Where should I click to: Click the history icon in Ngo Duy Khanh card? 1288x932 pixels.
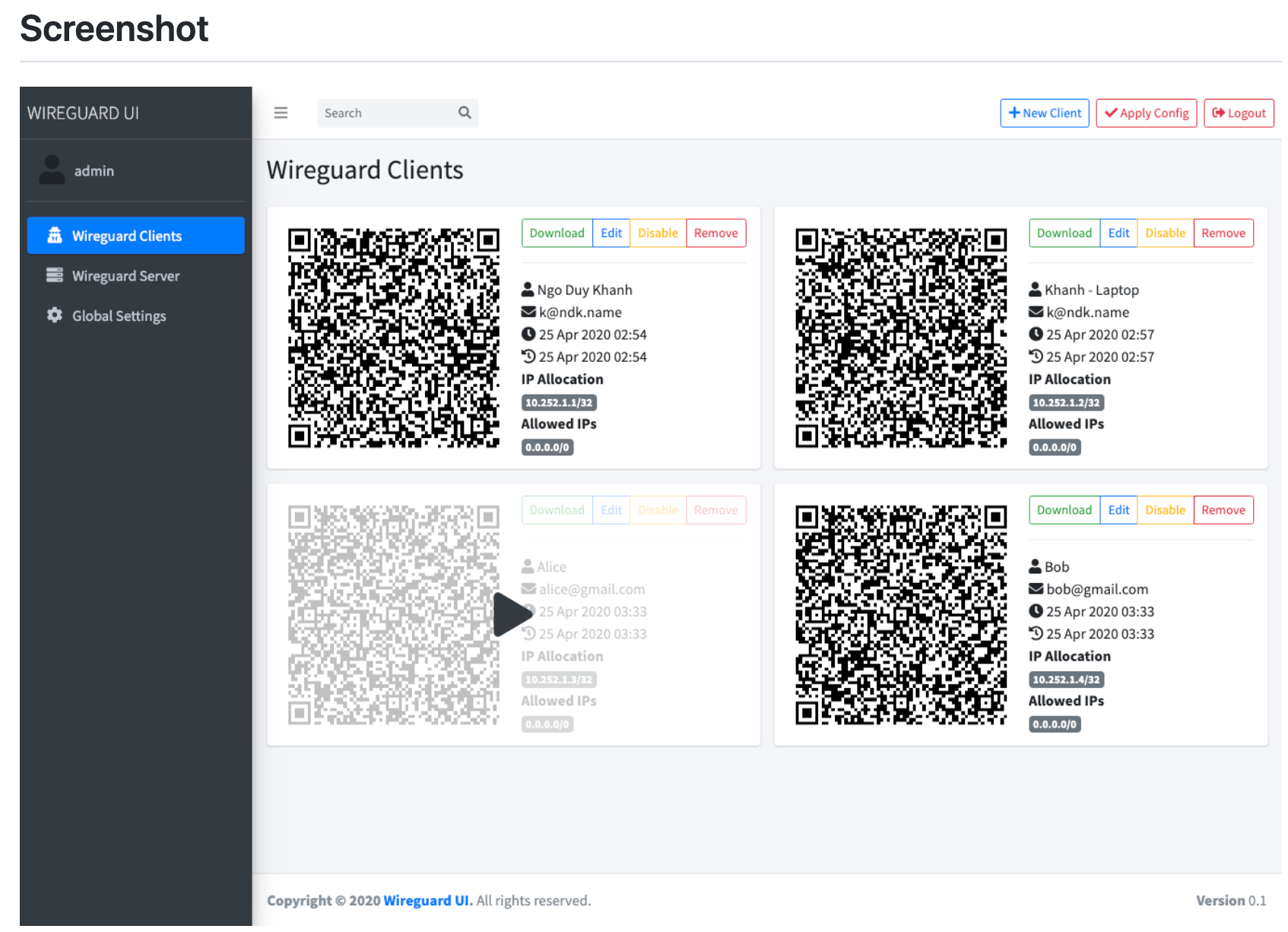[528, 356]
